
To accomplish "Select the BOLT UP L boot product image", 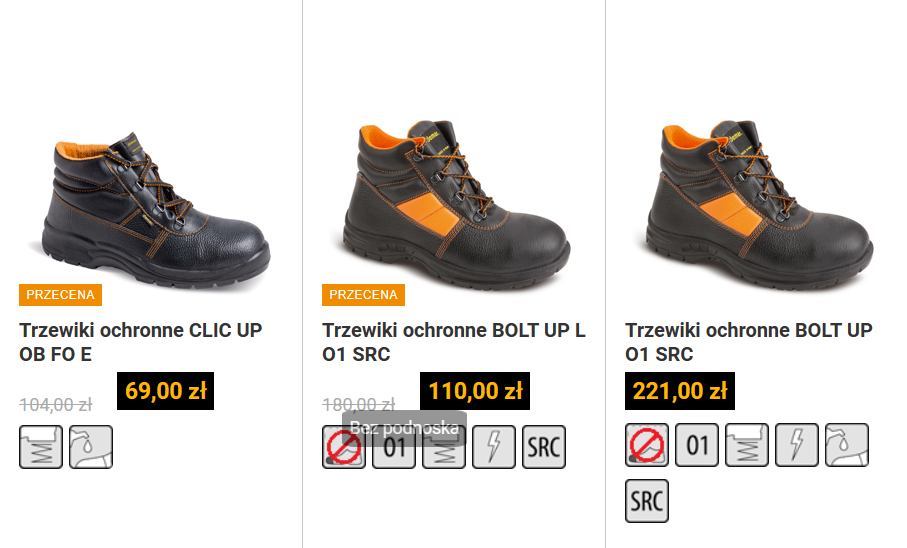I will (x=456, y=204).
